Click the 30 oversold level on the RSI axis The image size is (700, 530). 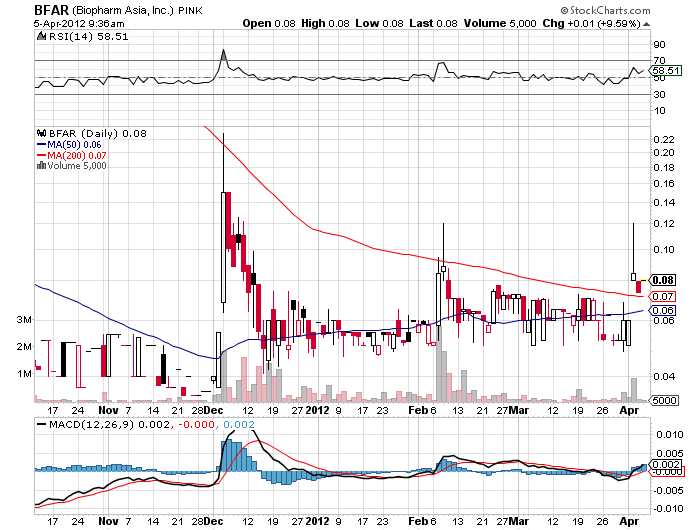[659, 94]
